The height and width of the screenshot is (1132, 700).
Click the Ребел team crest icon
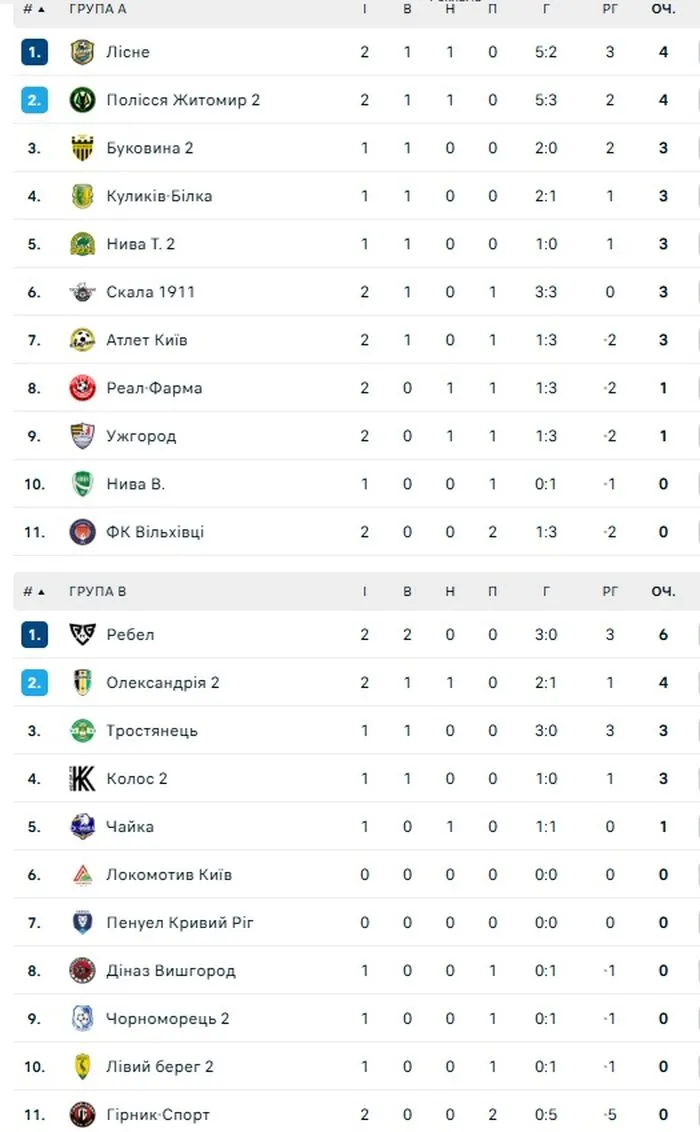[x=82, y=635]
